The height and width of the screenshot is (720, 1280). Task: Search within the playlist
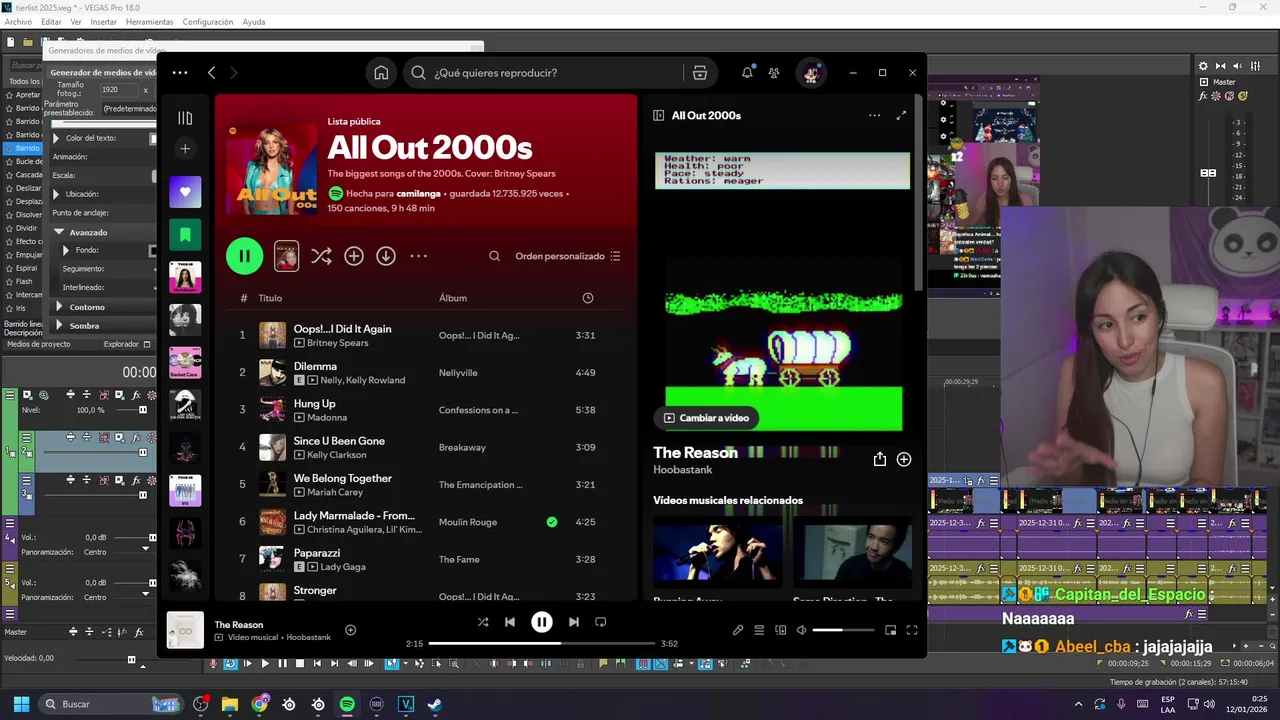[494, 256]
